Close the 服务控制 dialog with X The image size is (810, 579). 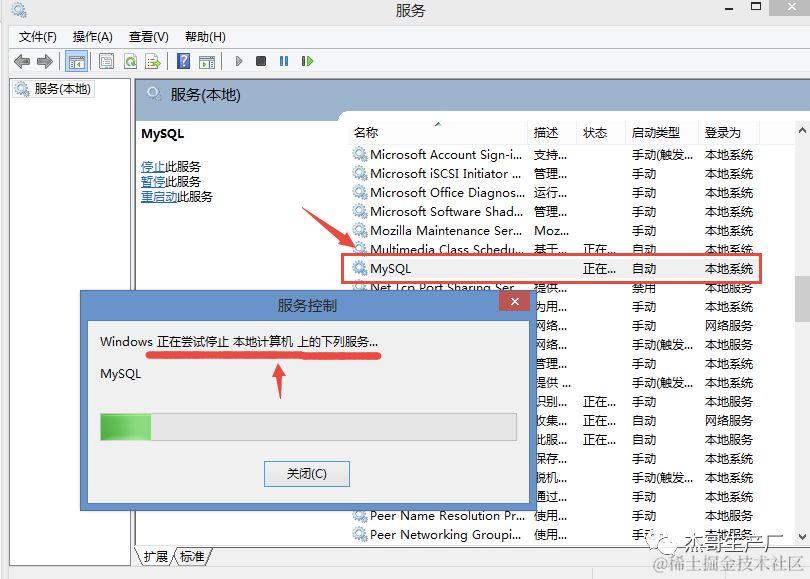click(515, 302)
